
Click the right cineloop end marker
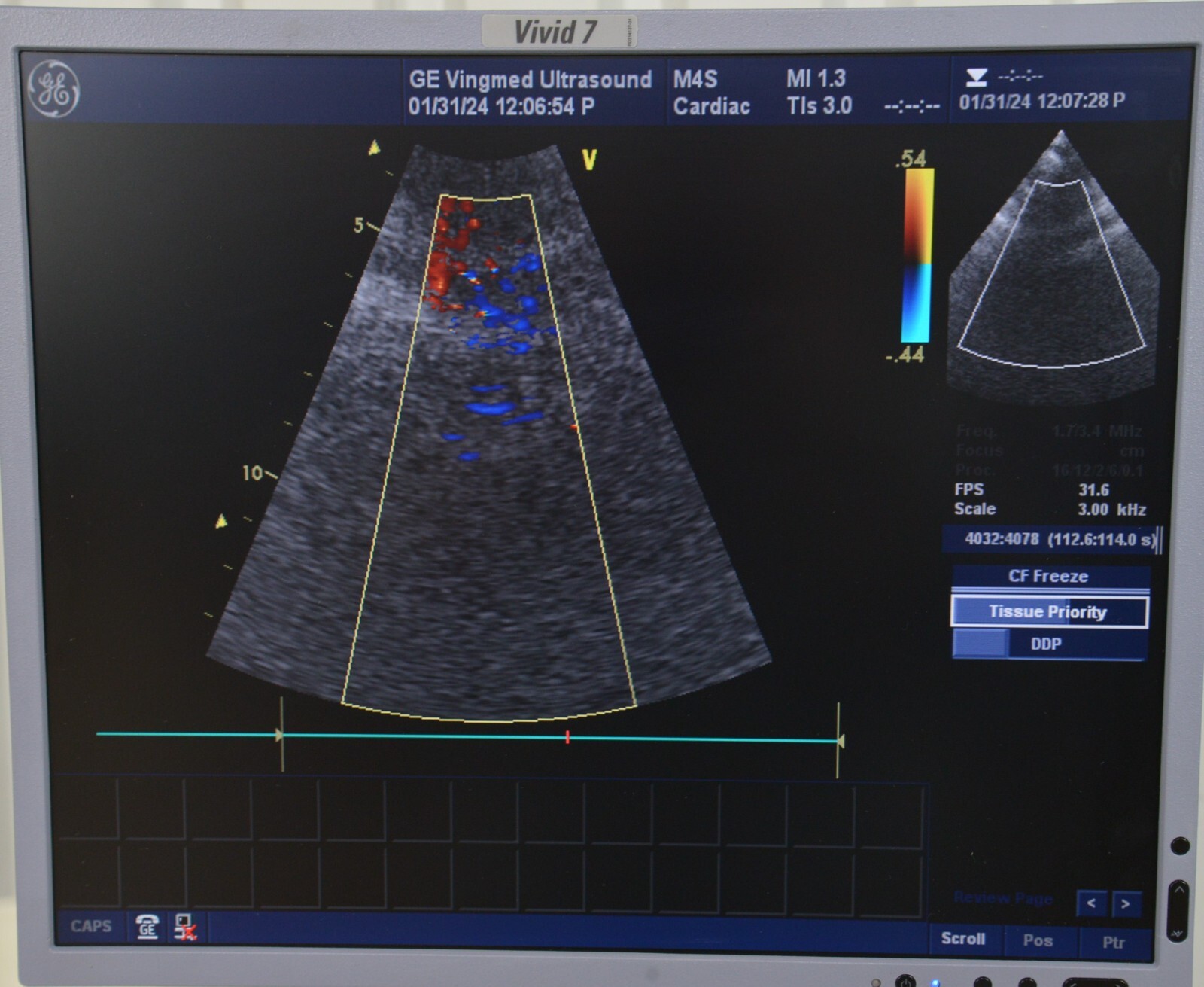[839, 741]
